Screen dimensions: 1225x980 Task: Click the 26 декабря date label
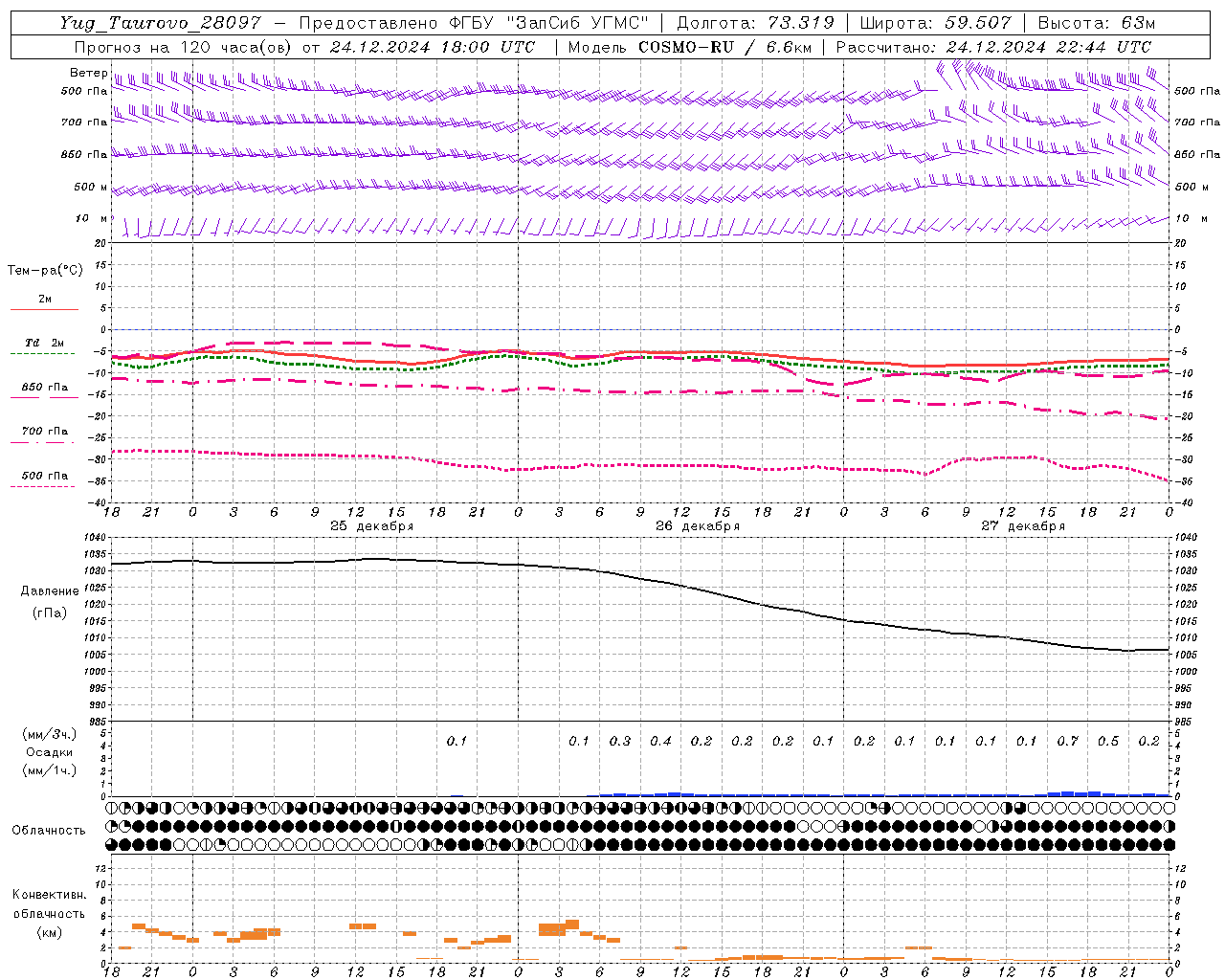point(698,526)
